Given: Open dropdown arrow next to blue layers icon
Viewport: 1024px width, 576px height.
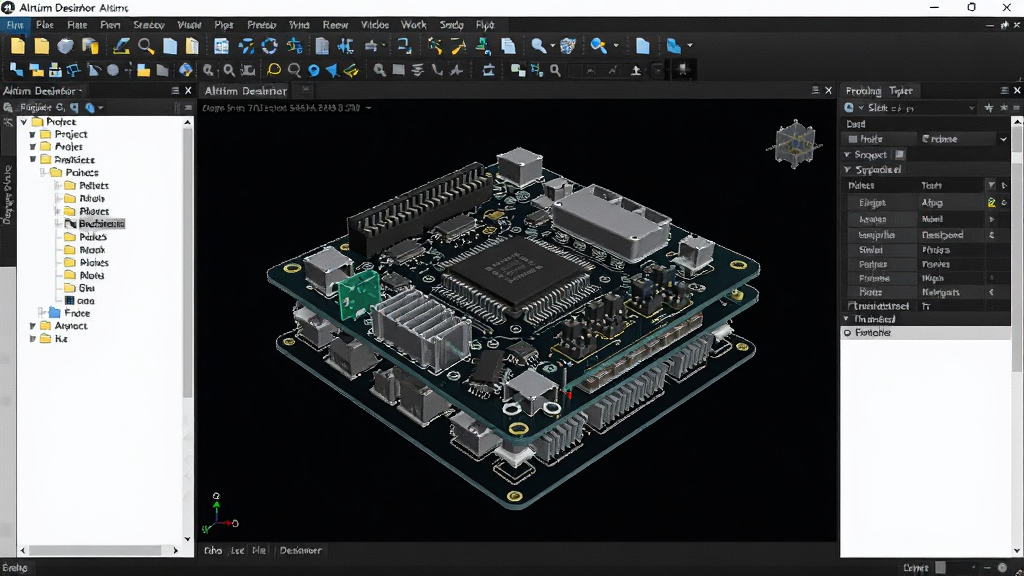Looking at the screenshot, I should [690, 46].
